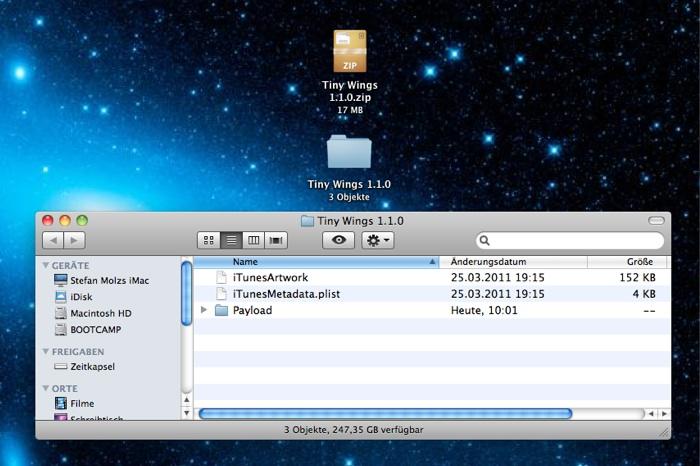Click the sidebar scroll up arrow
The height and width of the screenshot is (466, 700).
point(187,400)
